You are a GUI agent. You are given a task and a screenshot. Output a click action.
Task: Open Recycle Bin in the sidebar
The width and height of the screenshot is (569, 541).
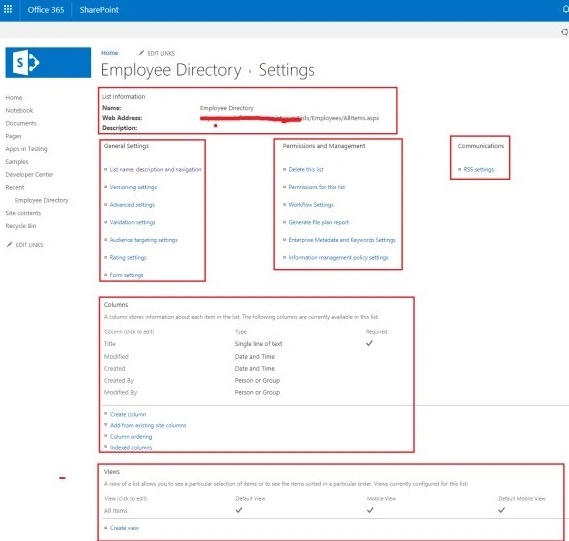(21, 226)
